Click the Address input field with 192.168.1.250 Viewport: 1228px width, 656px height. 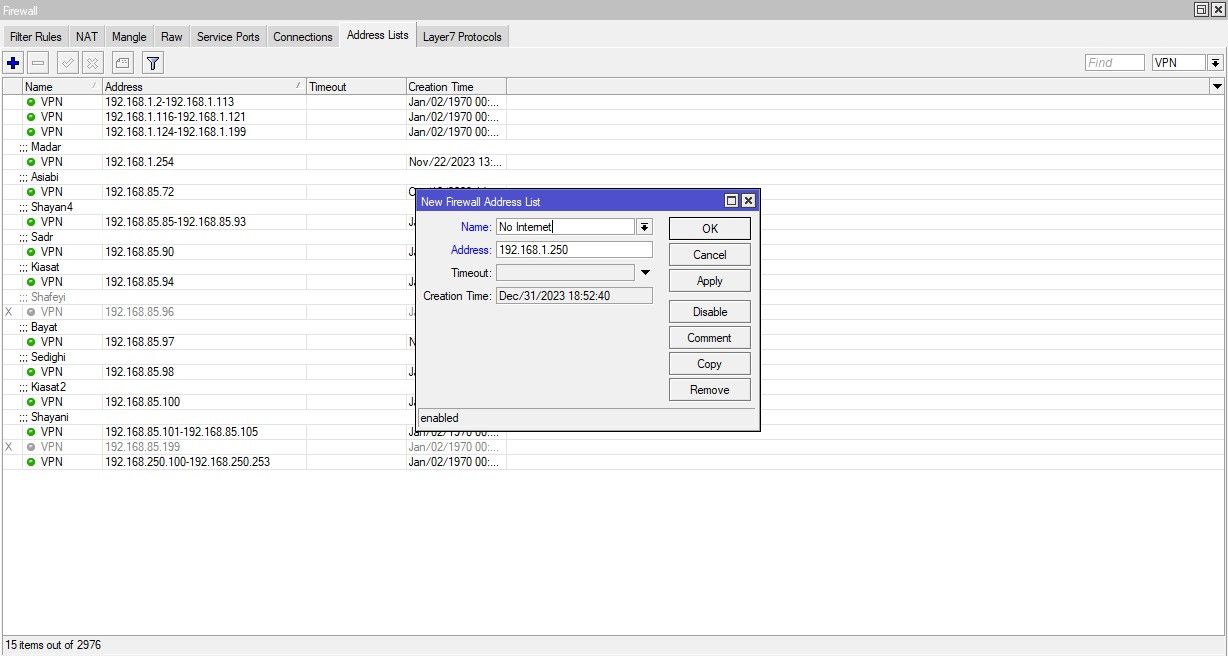(574, 250)
